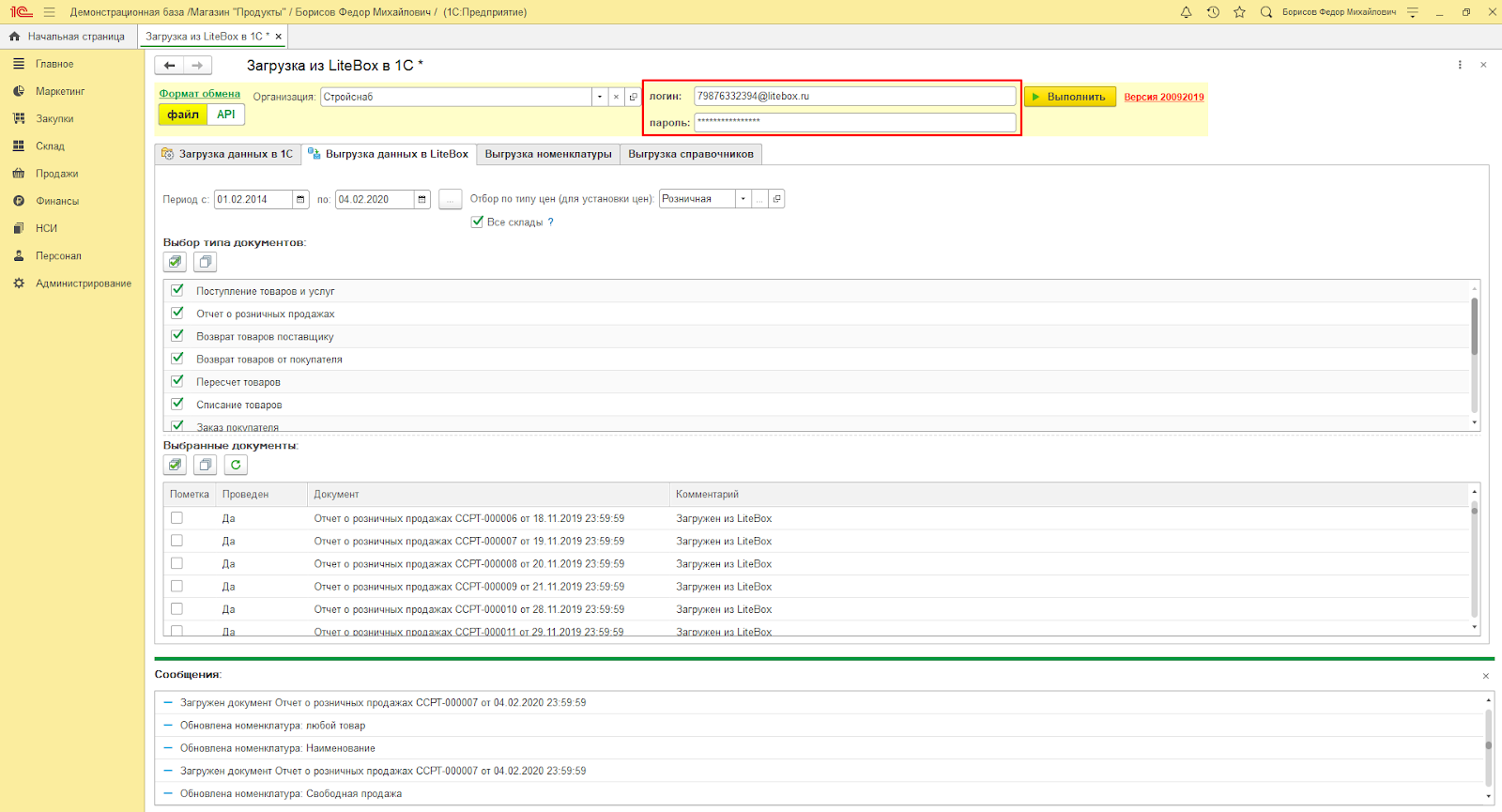Switch to the Выгрузка данных в LiteBox tab
1502x812 pixels.
click(389, 154)
